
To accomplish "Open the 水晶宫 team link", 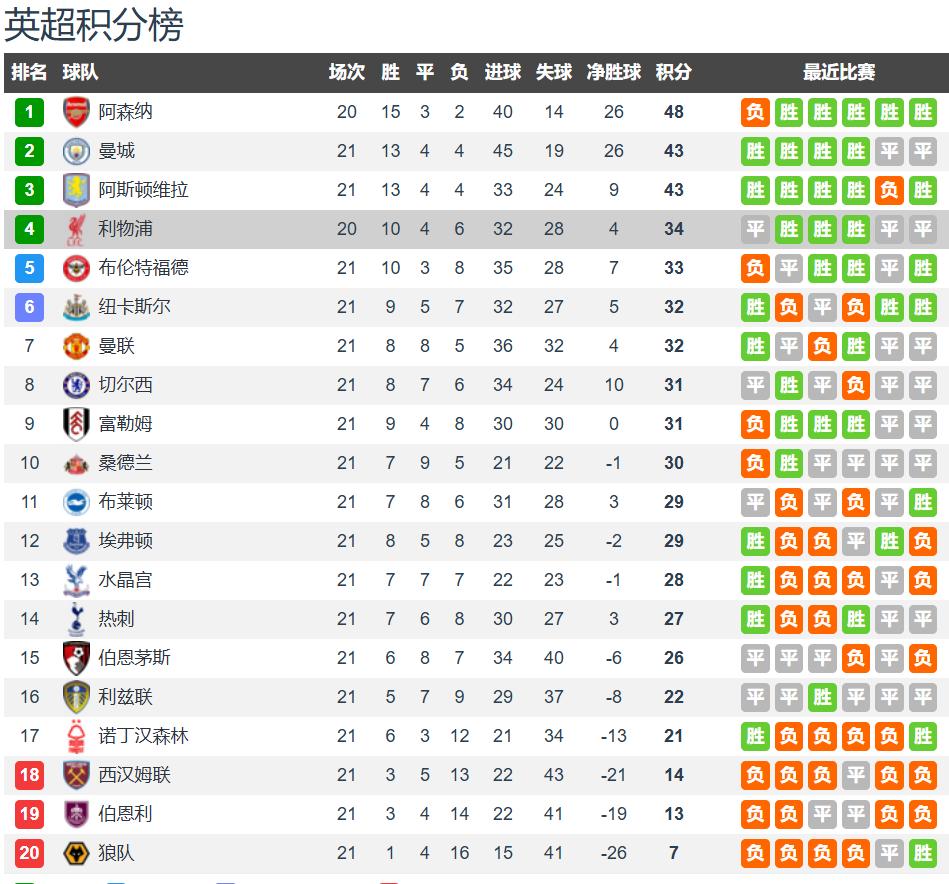I will click(x=125, y=580).
